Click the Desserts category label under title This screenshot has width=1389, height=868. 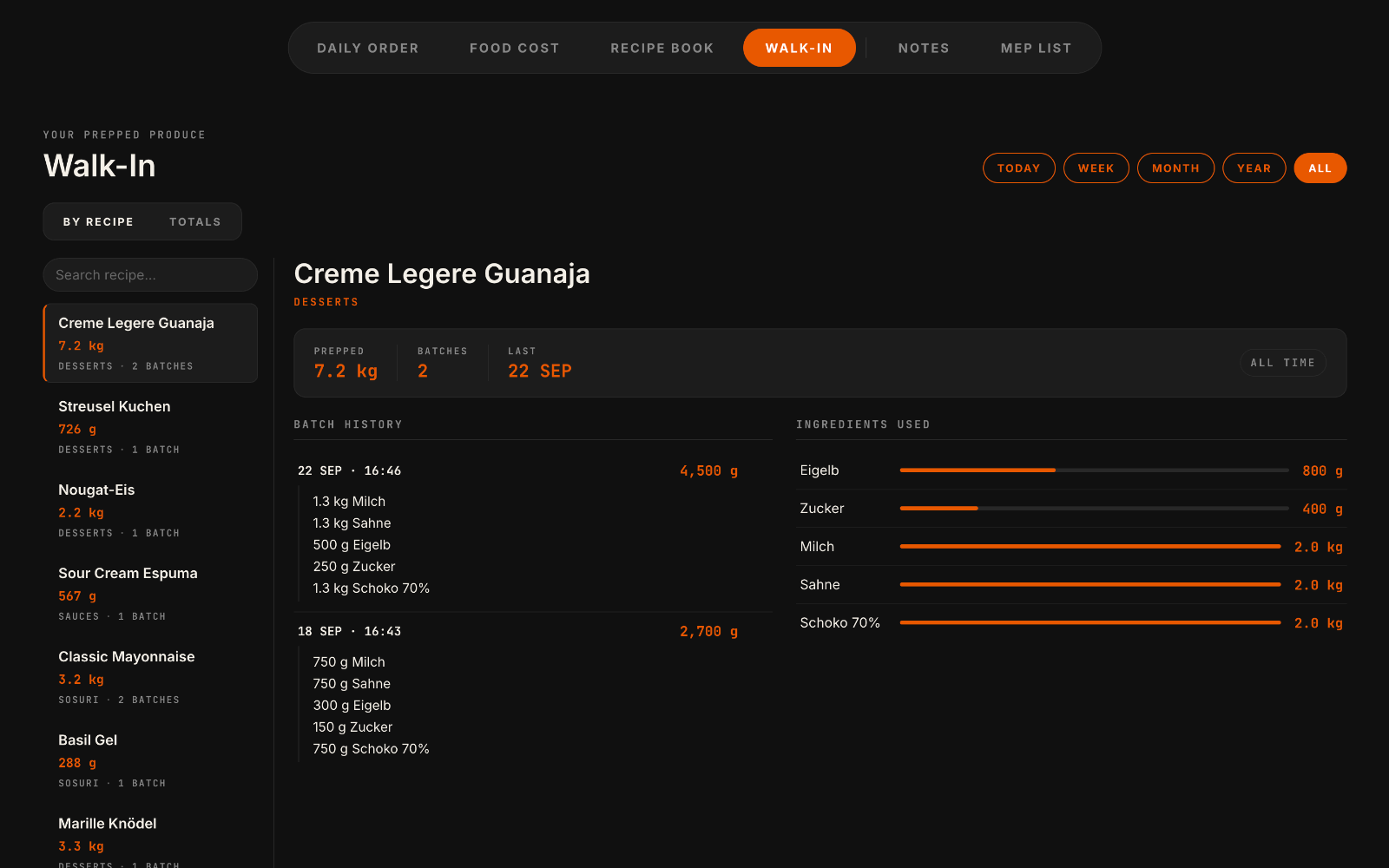point(326,302)
